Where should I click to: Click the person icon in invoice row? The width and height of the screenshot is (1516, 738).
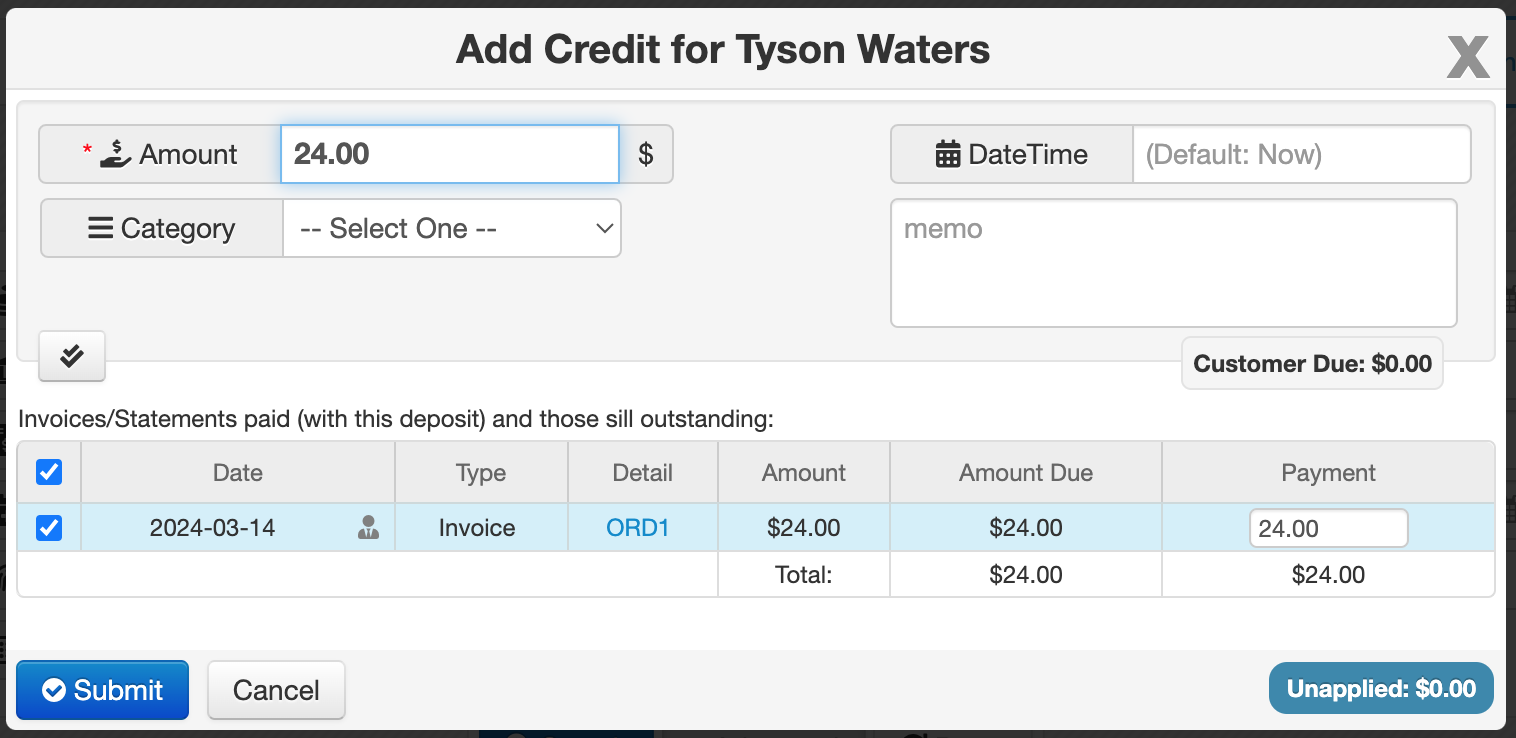368,527
